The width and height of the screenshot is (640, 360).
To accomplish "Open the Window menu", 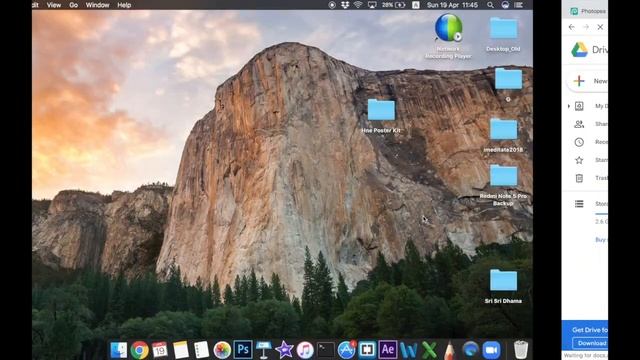I will [97, 5].
